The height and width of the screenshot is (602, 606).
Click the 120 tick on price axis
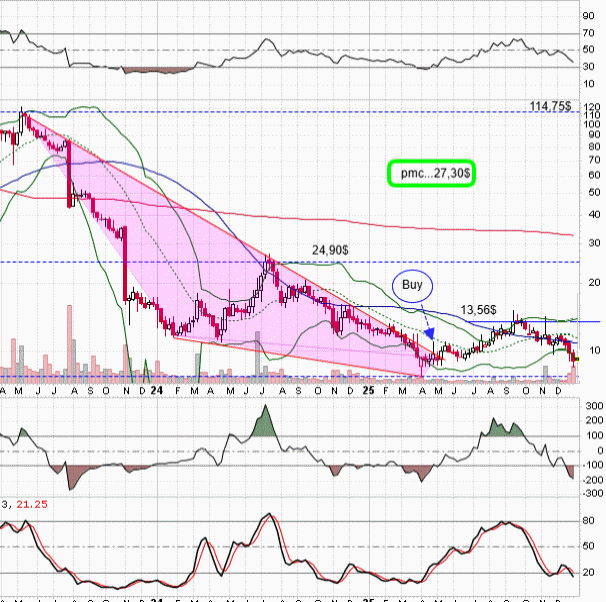591,107
